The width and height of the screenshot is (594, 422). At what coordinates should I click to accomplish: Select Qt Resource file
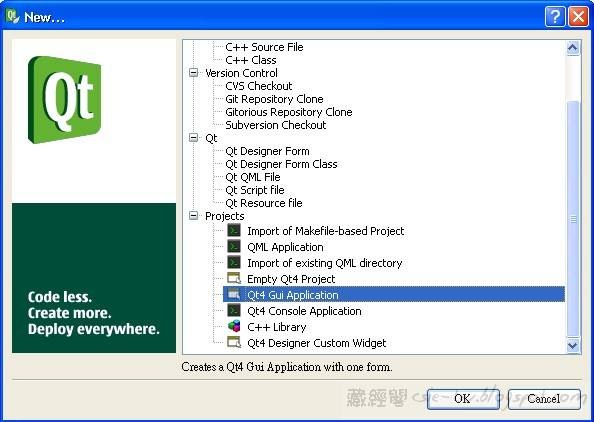coord(264,203)
